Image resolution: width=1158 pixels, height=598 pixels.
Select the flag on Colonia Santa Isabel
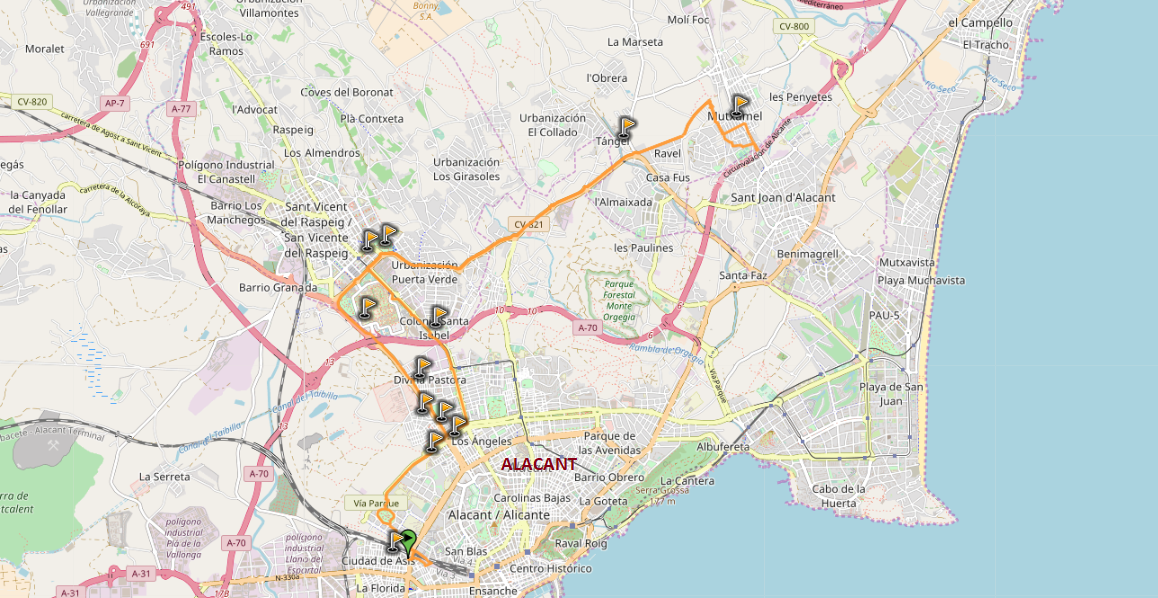coord(438,317)
